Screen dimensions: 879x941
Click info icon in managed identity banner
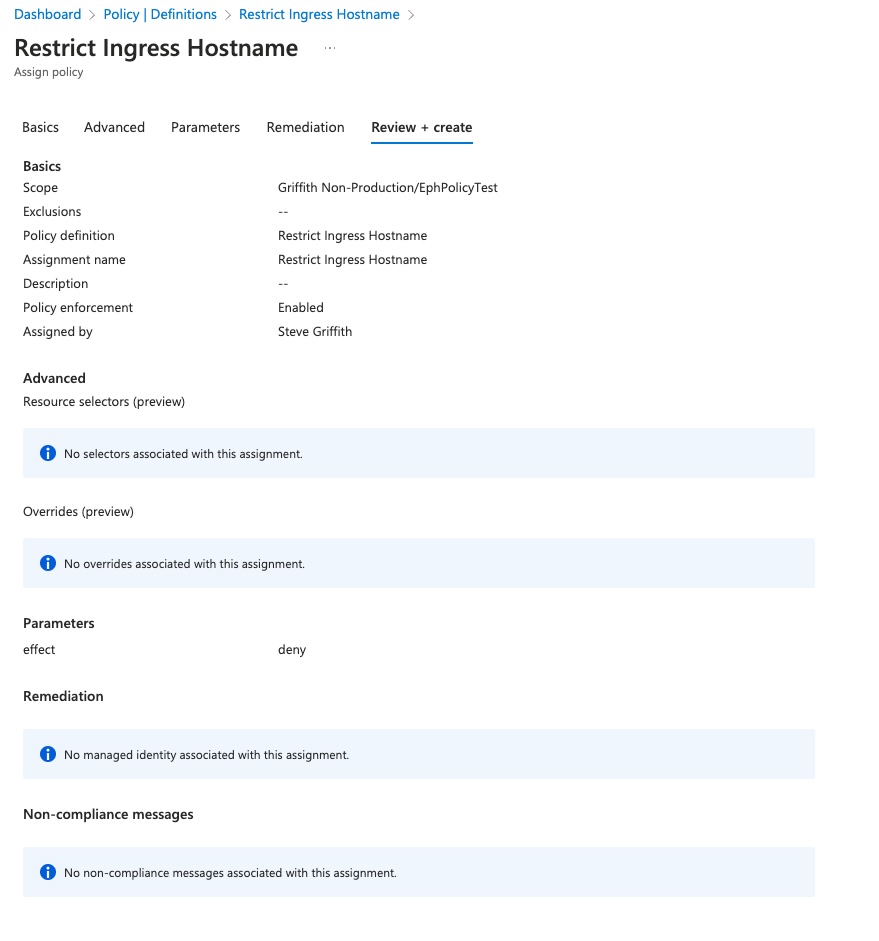[x=47, y=754]
